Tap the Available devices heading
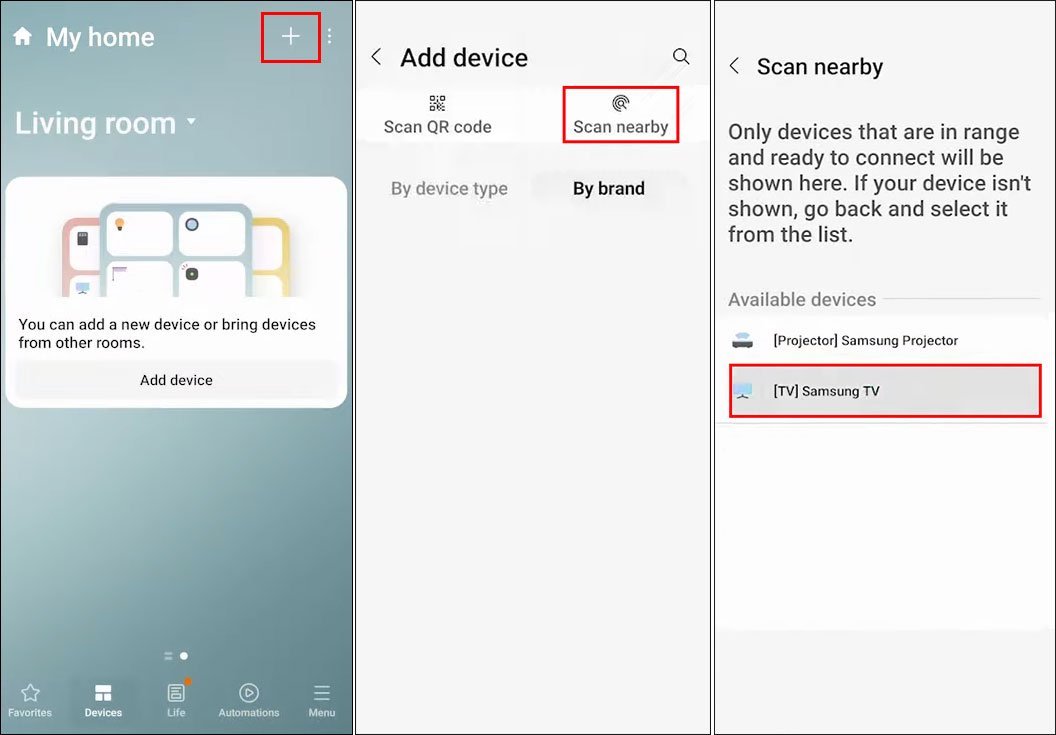Screen dimensions: 1056x735 pyautogui.click(x=801, y=299)
